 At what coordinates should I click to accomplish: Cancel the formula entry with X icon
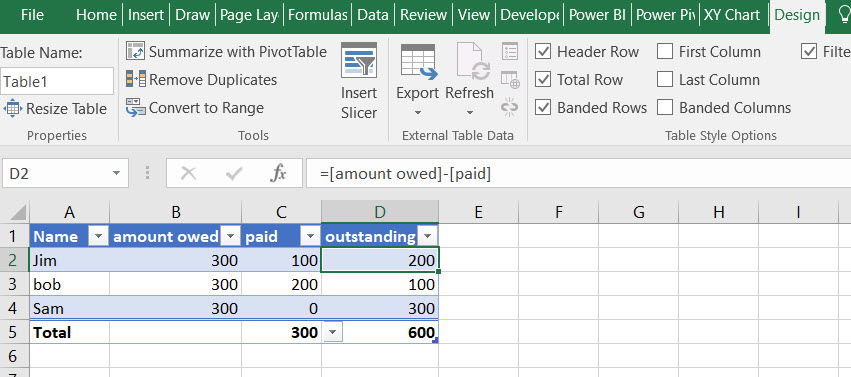(x=188, y=174)
